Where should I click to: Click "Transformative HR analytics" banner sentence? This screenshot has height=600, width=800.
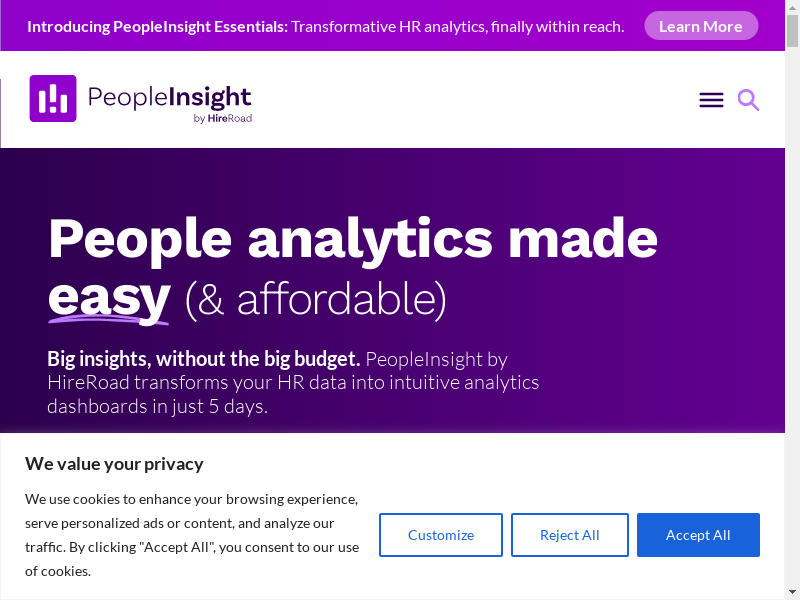pyautogui.click(x=457, y=26)
